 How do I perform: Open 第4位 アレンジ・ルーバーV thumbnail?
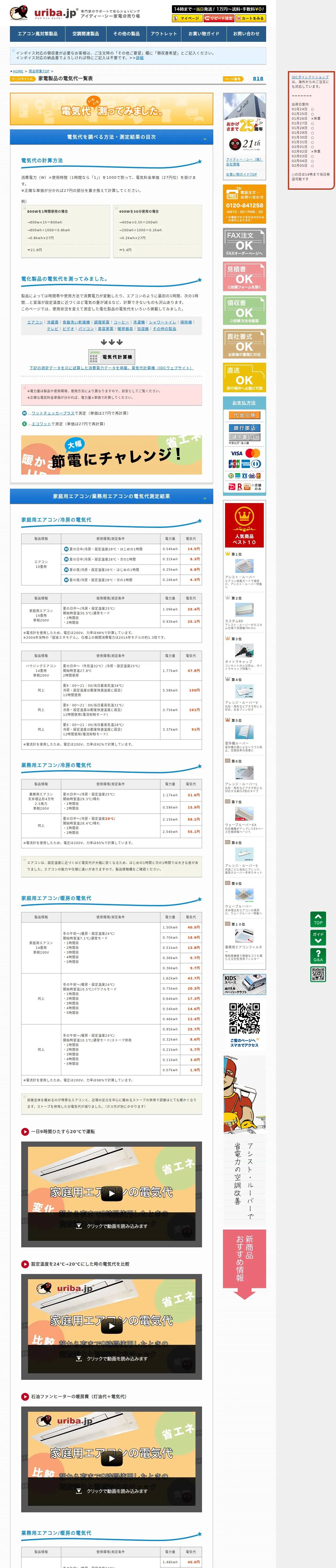tap(244, 691)
